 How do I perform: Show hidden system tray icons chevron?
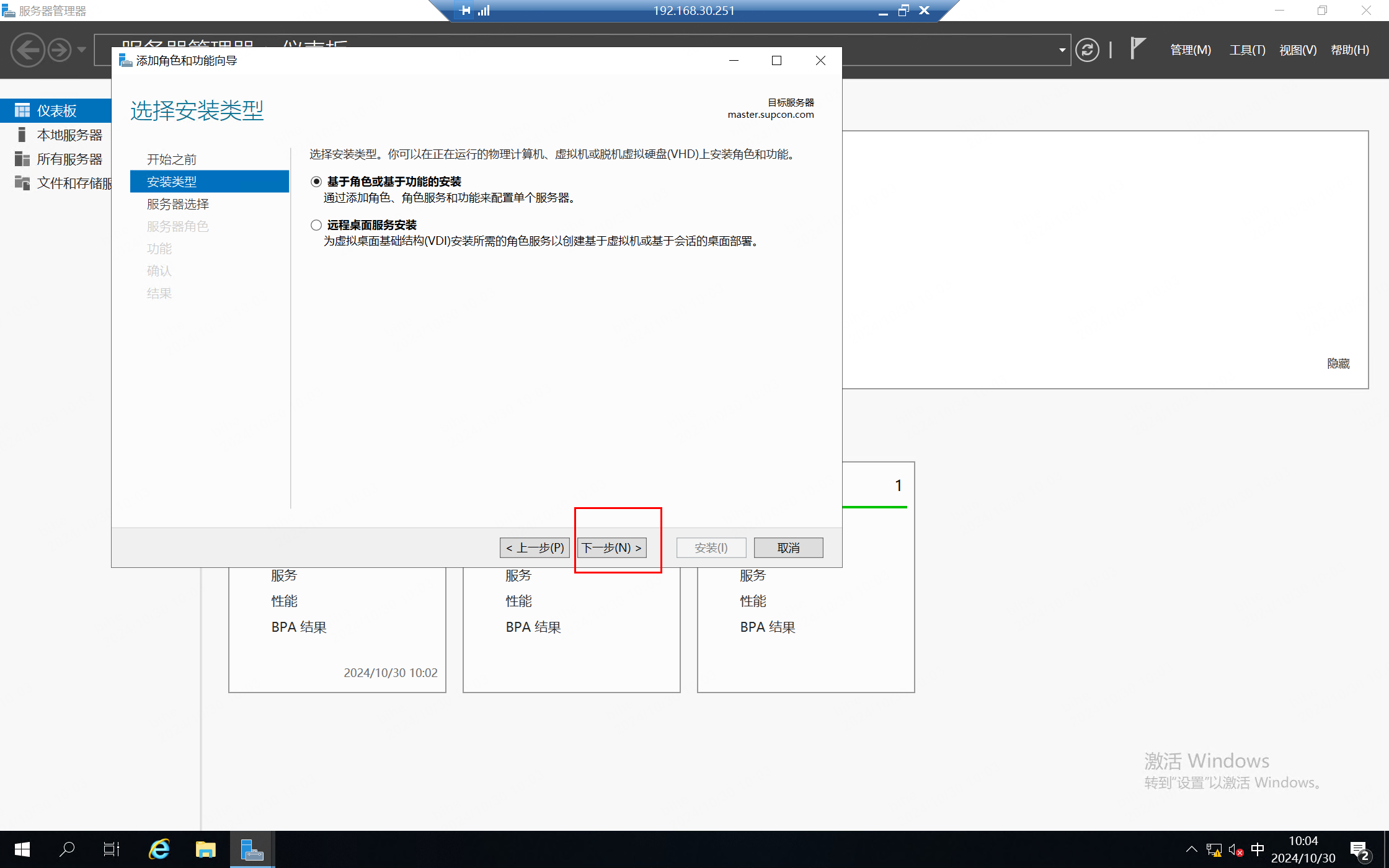click(1191, 849)
